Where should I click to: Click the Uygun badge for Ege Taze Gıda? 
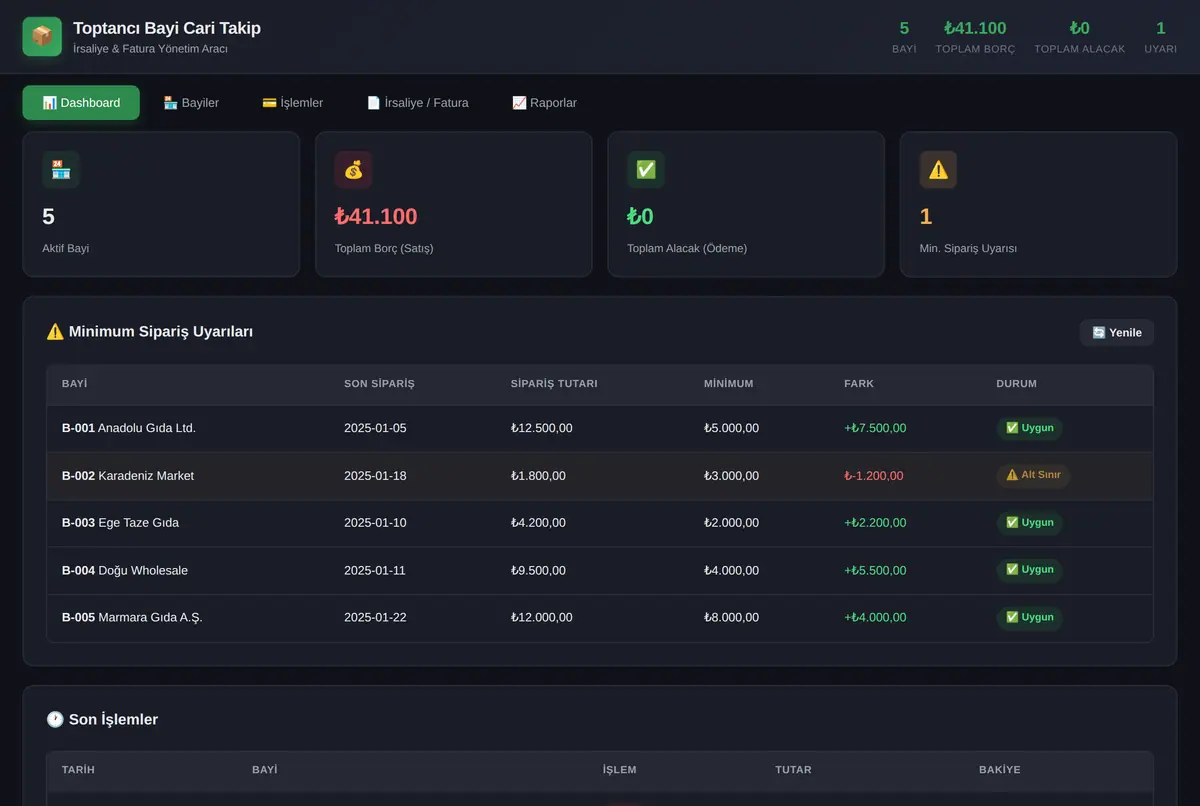coord(1029,523)
